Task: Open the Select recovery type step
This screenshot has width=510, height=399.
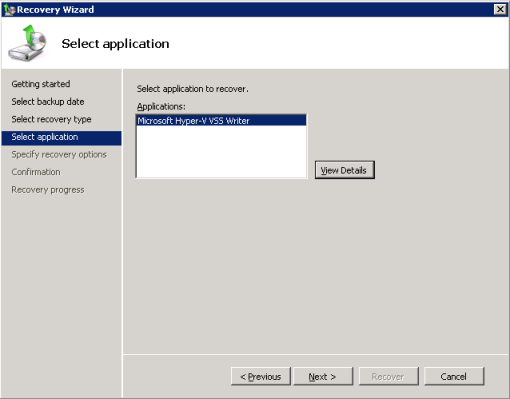Action: pos(51,119)
